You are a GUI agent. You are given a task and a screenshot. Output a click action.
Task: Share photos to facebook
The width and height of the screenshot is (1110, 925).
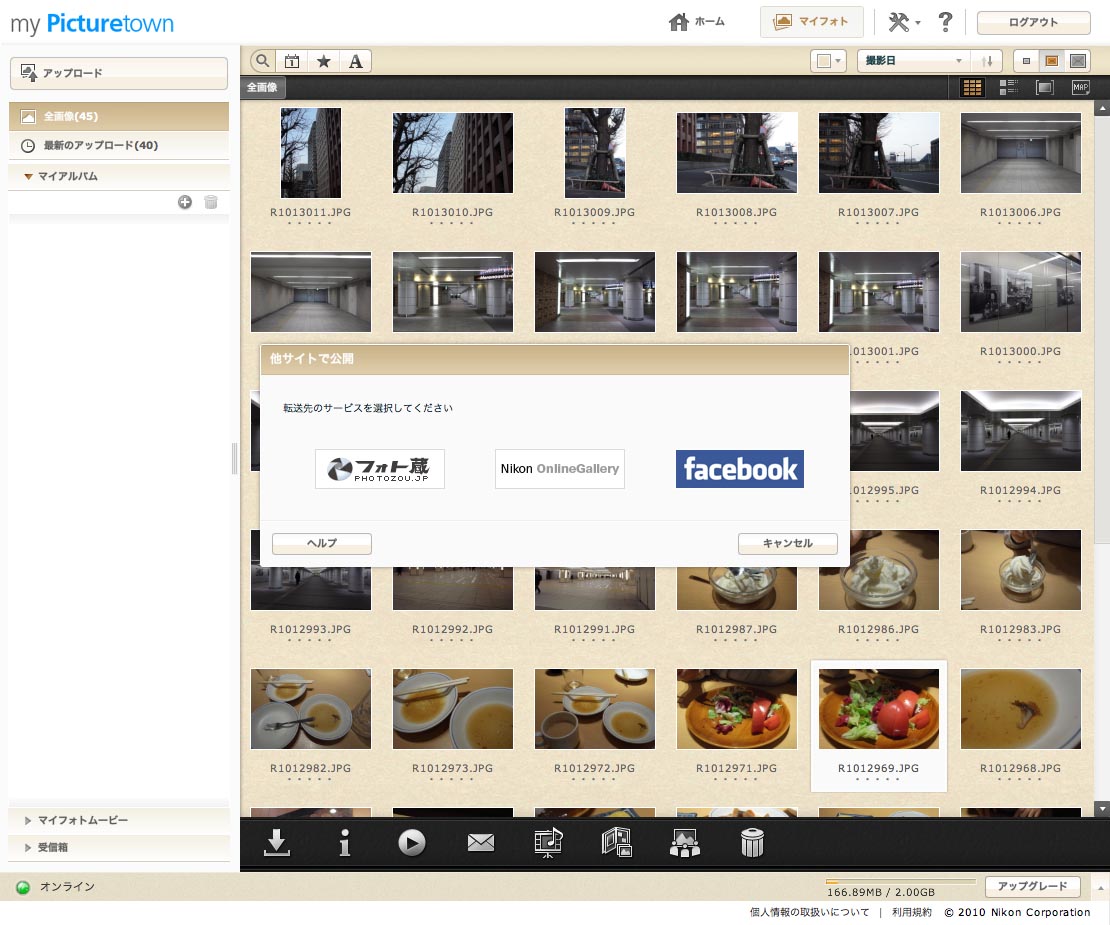(739, 468)
